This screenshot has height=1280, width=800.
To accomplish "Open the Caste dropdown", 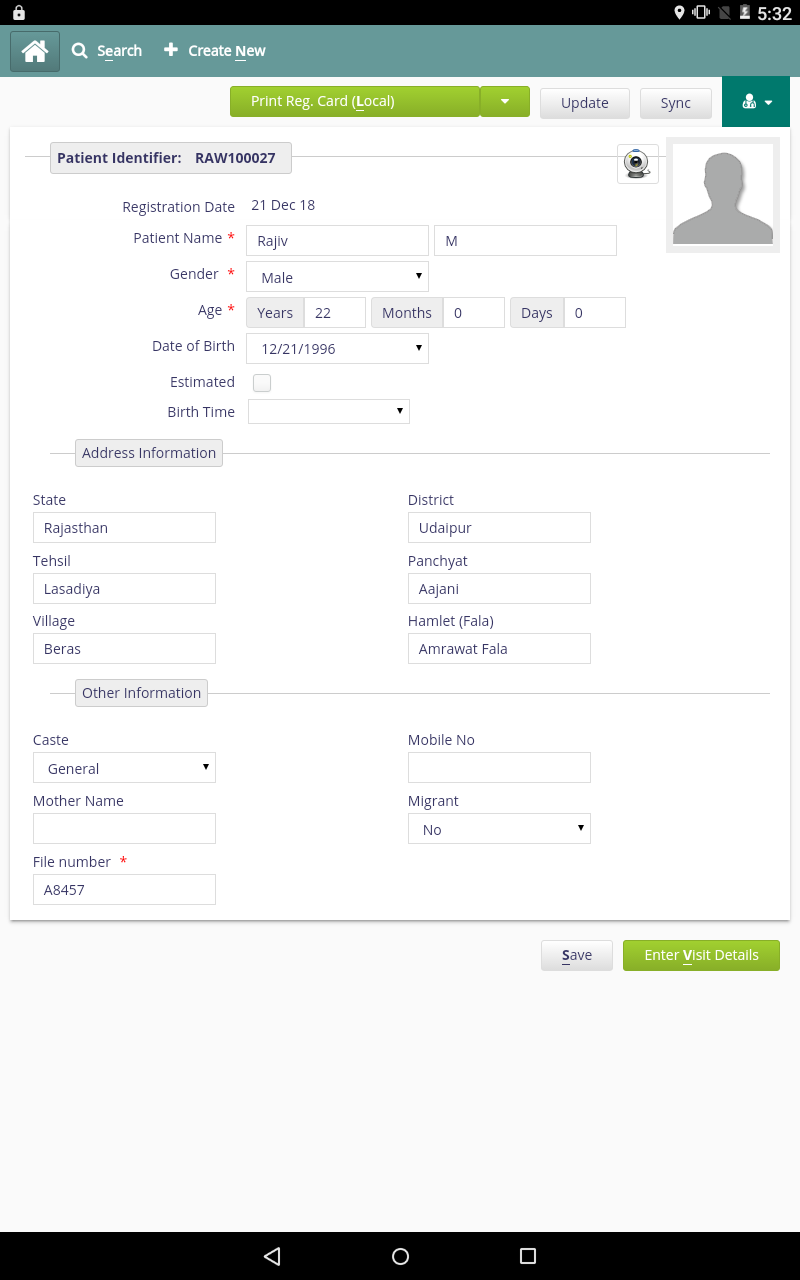I will [x=124, y=768].
